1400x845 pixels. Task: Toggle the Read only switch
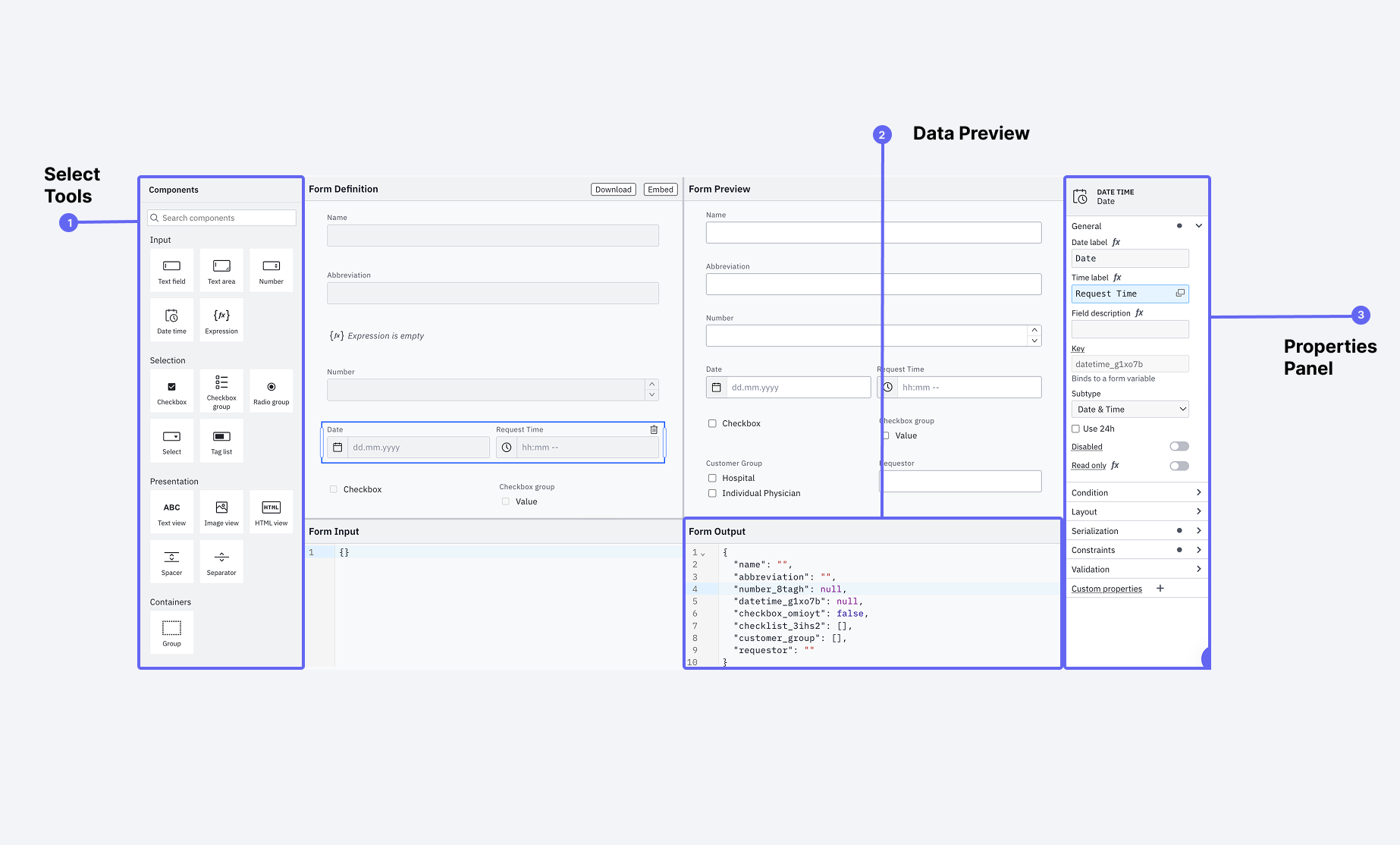(x=1179, y=466)
